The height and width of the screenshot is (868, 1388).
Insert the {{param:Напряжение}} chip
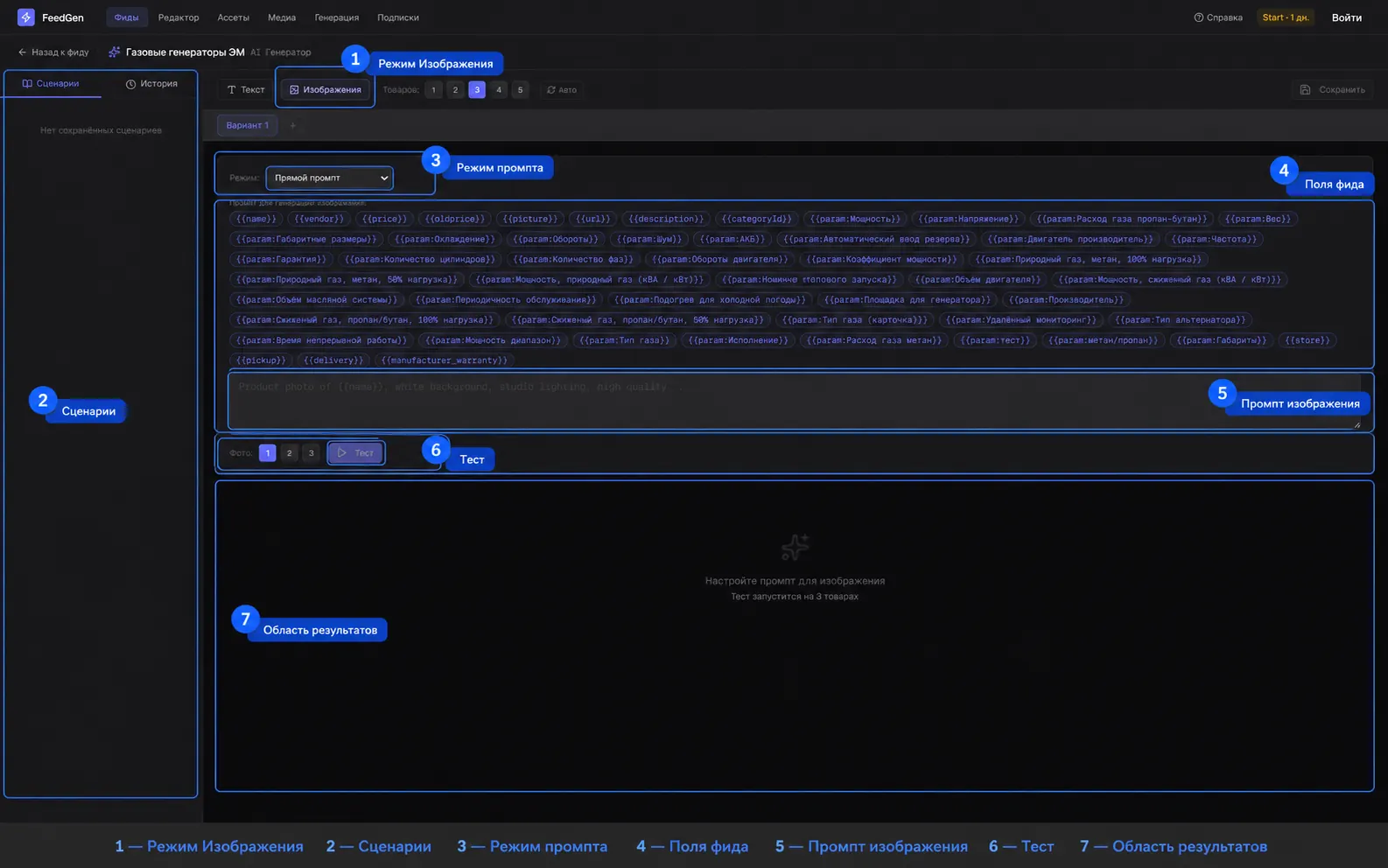coord(968,219)
